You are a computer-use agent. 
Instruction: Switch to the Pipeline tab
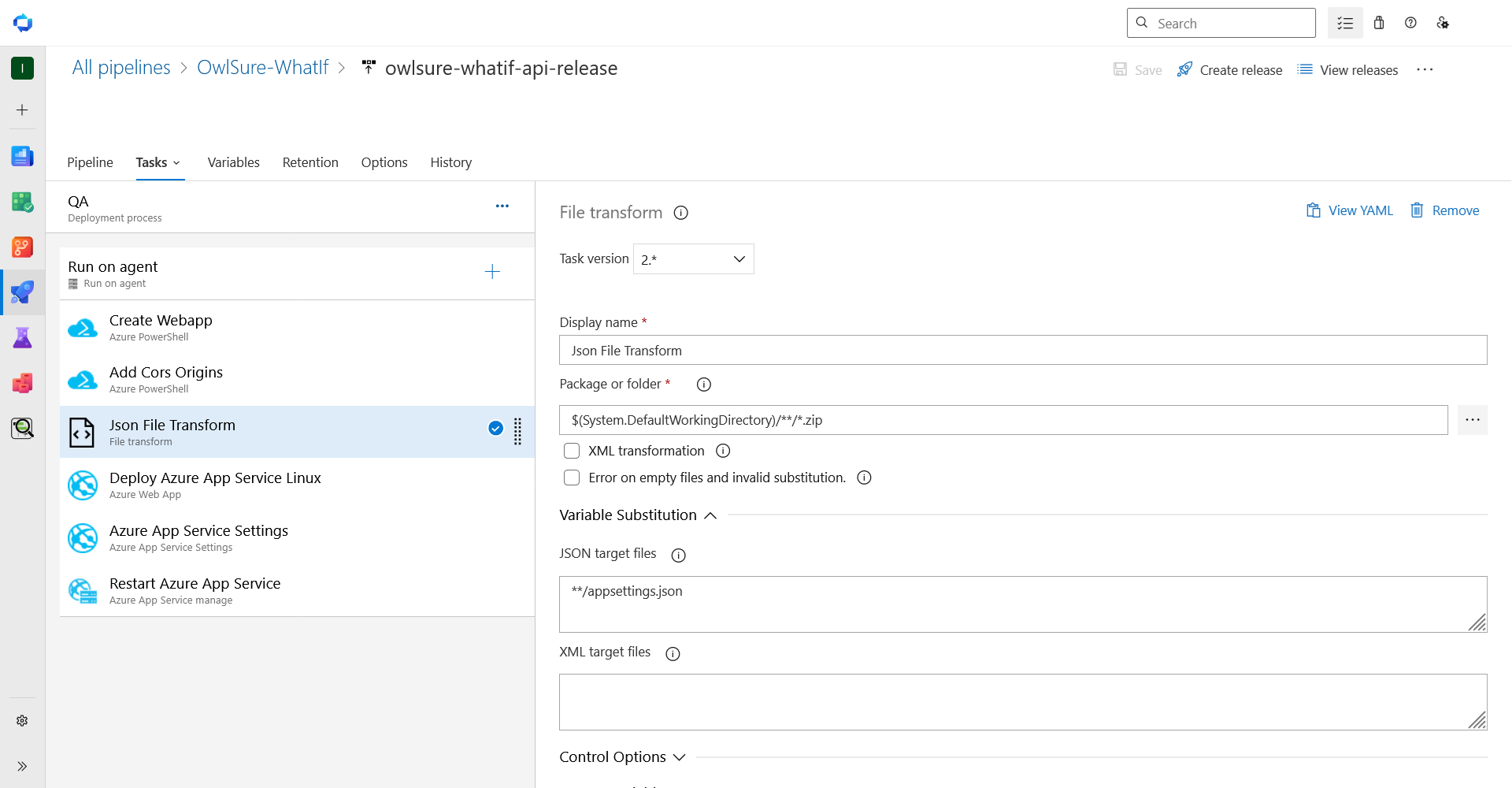click(90, 162)
